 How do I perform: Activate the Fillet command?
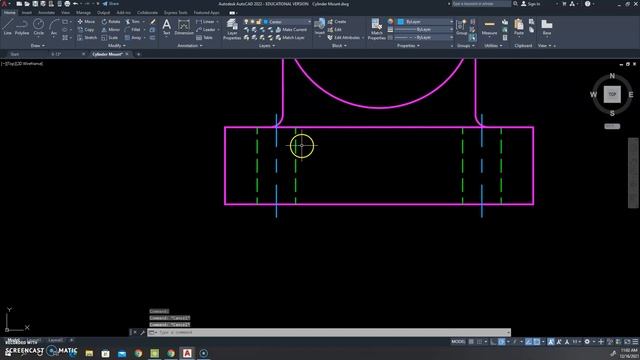(133, 29)
